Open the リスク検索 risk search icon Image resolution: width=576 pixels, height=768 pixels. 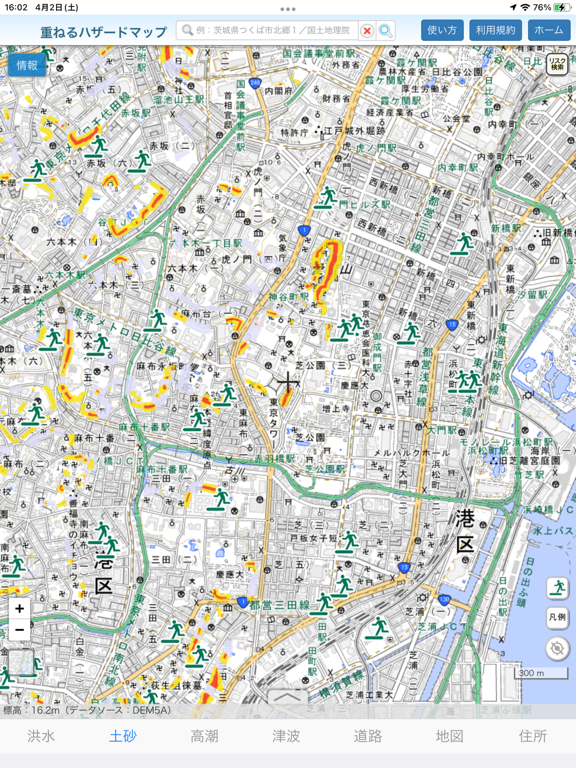tap(557, 64)
